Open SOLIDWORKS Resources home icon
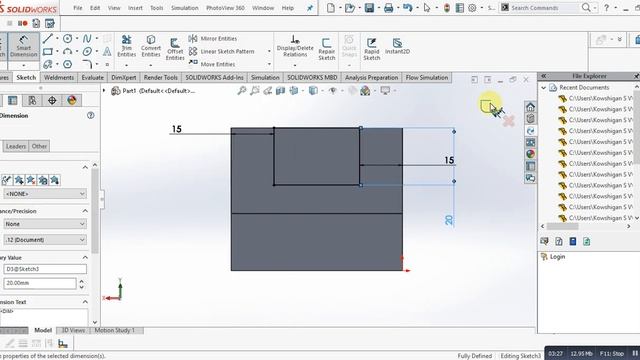Screen dimensions: 640x360 tap(530, 107)
